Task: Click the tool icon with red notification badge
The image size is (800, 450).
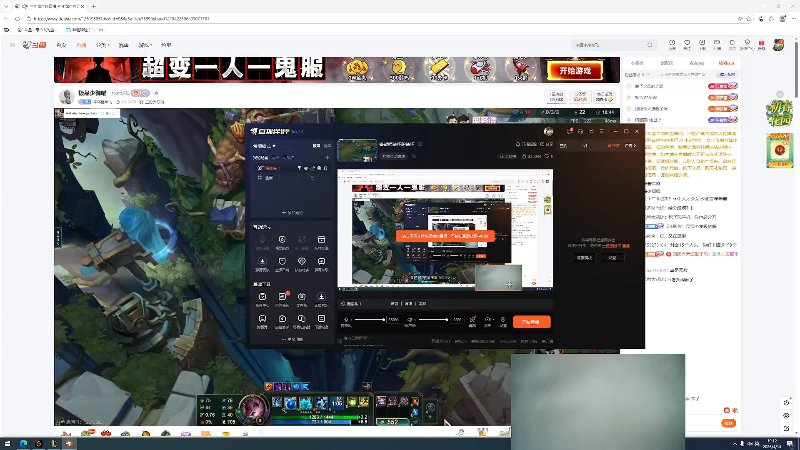Action: click(282, 296)
